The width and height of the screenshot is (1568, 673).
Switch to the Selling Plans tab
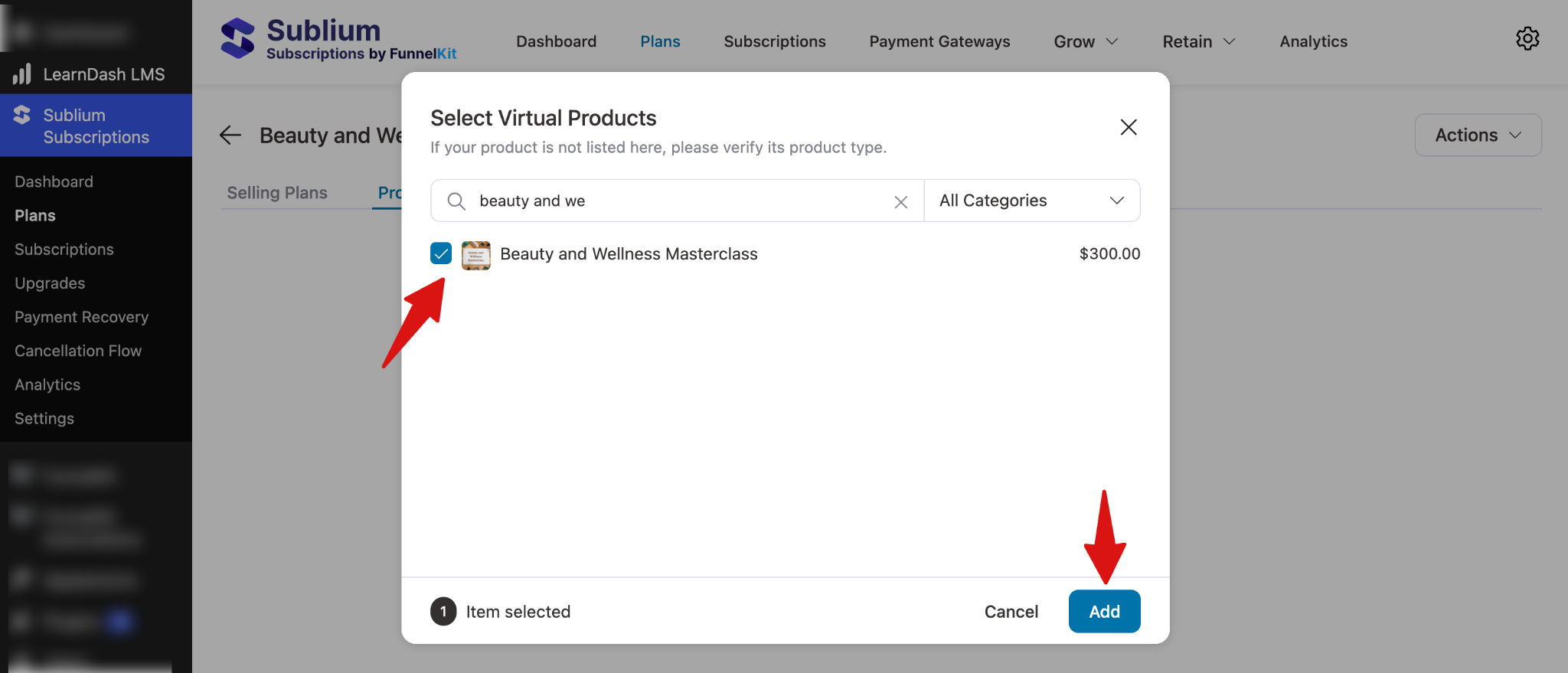[x=277, y=193]
